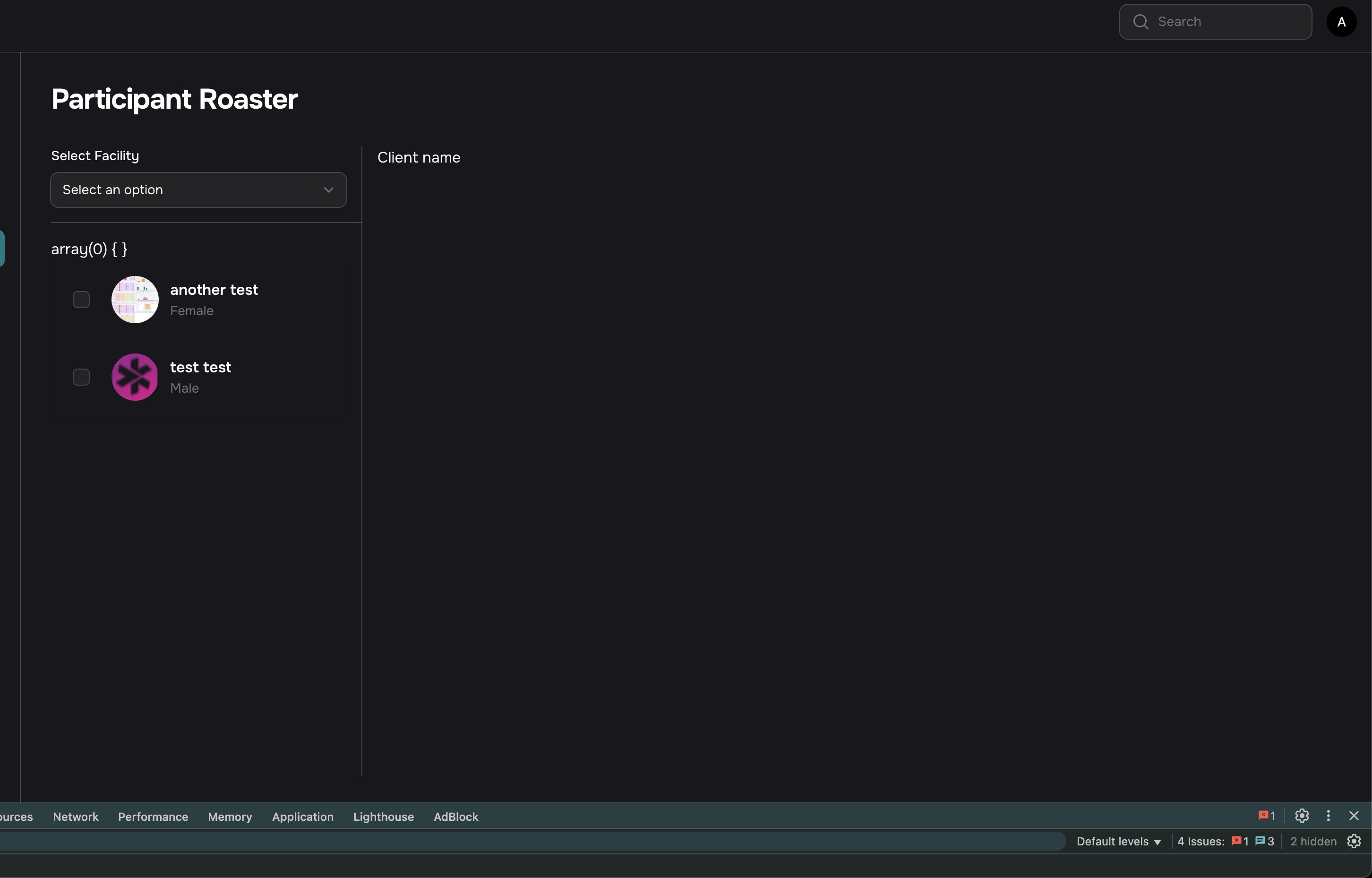Switch to the Network tab
This screenshot has height=878, width=1372.
point(75,817)
